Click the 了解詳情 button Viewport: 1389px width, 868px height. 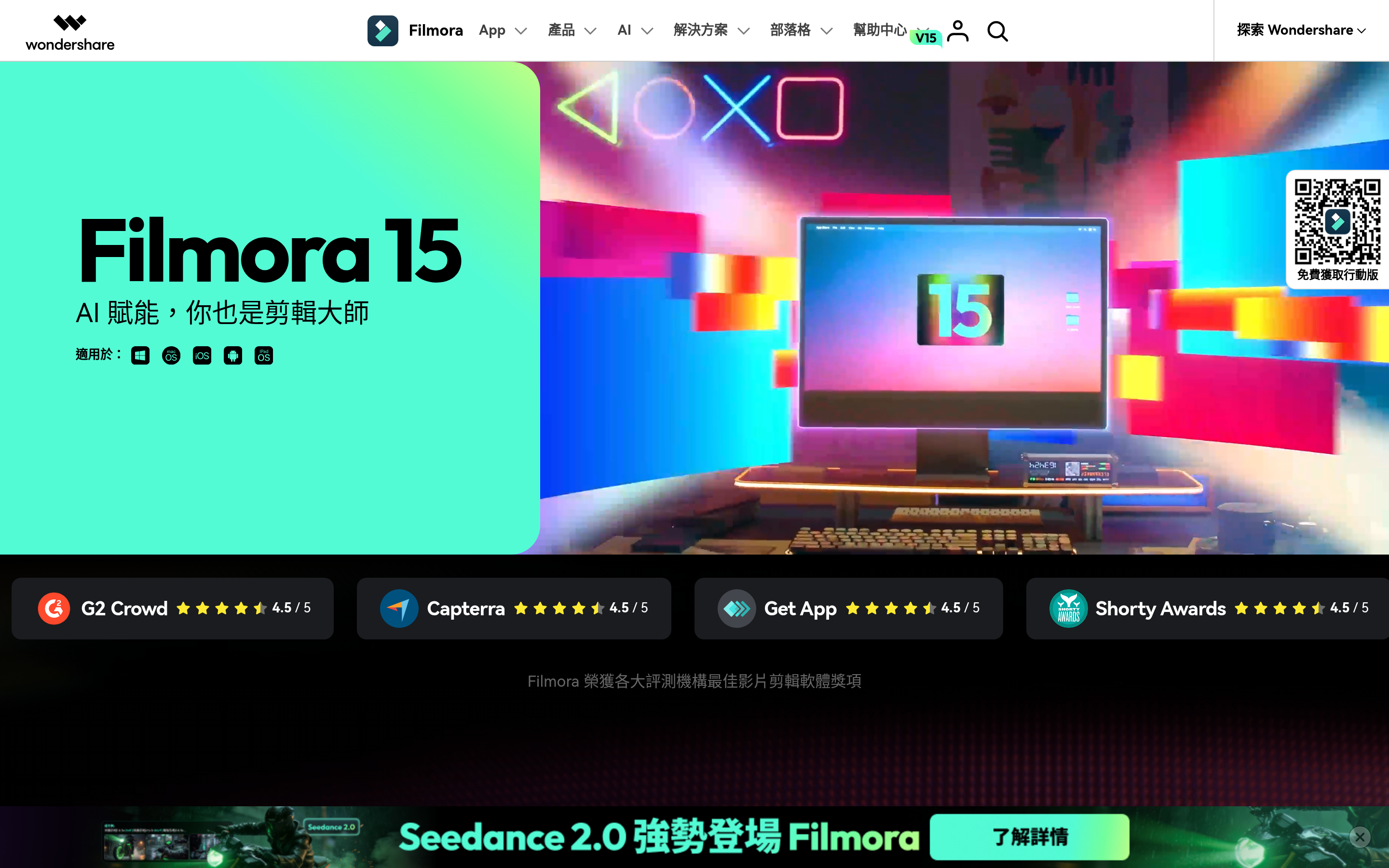coord(1030,837)
